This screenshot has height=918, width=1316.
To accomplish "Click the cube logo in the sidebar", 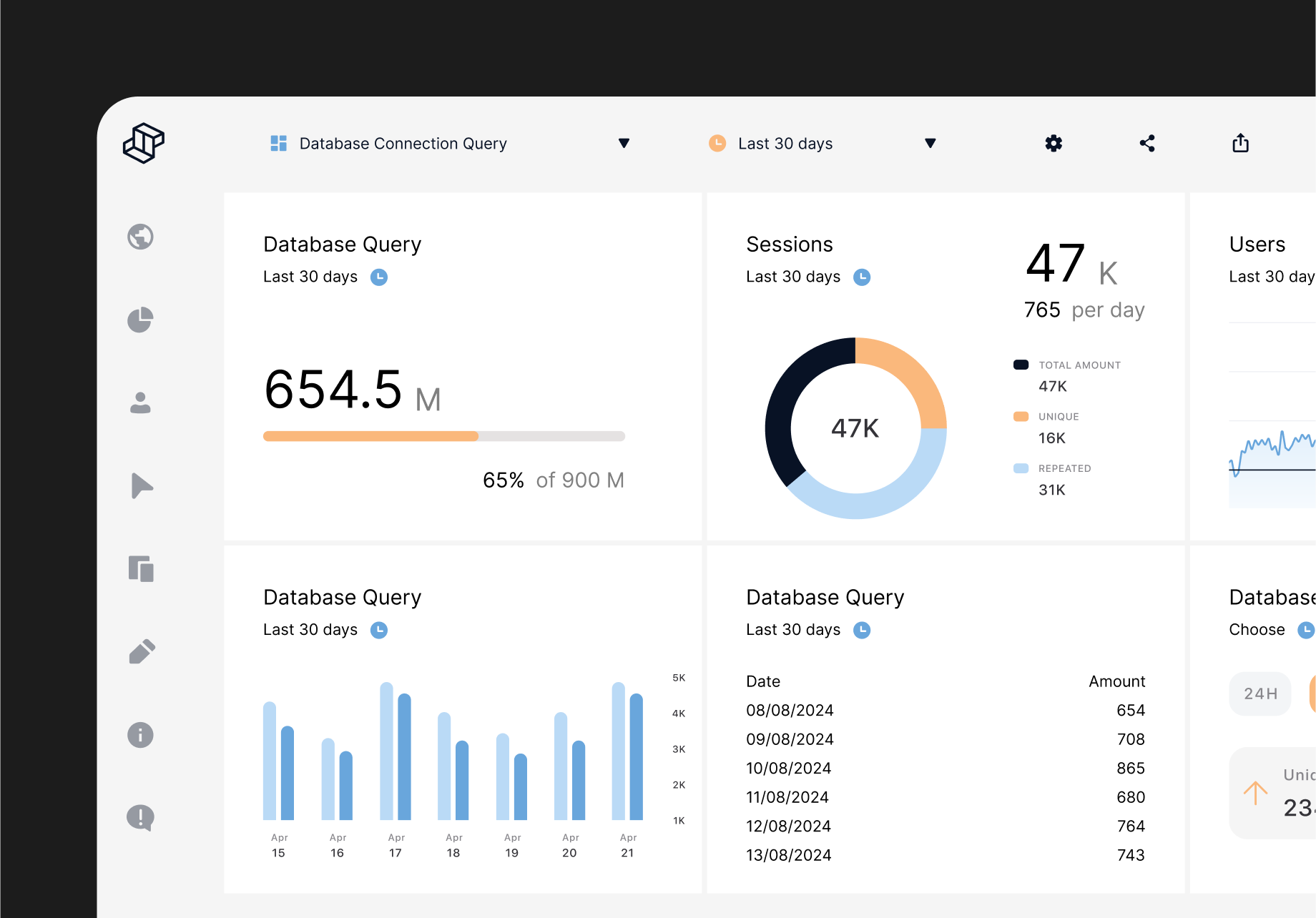I will [x=144, y=143].
